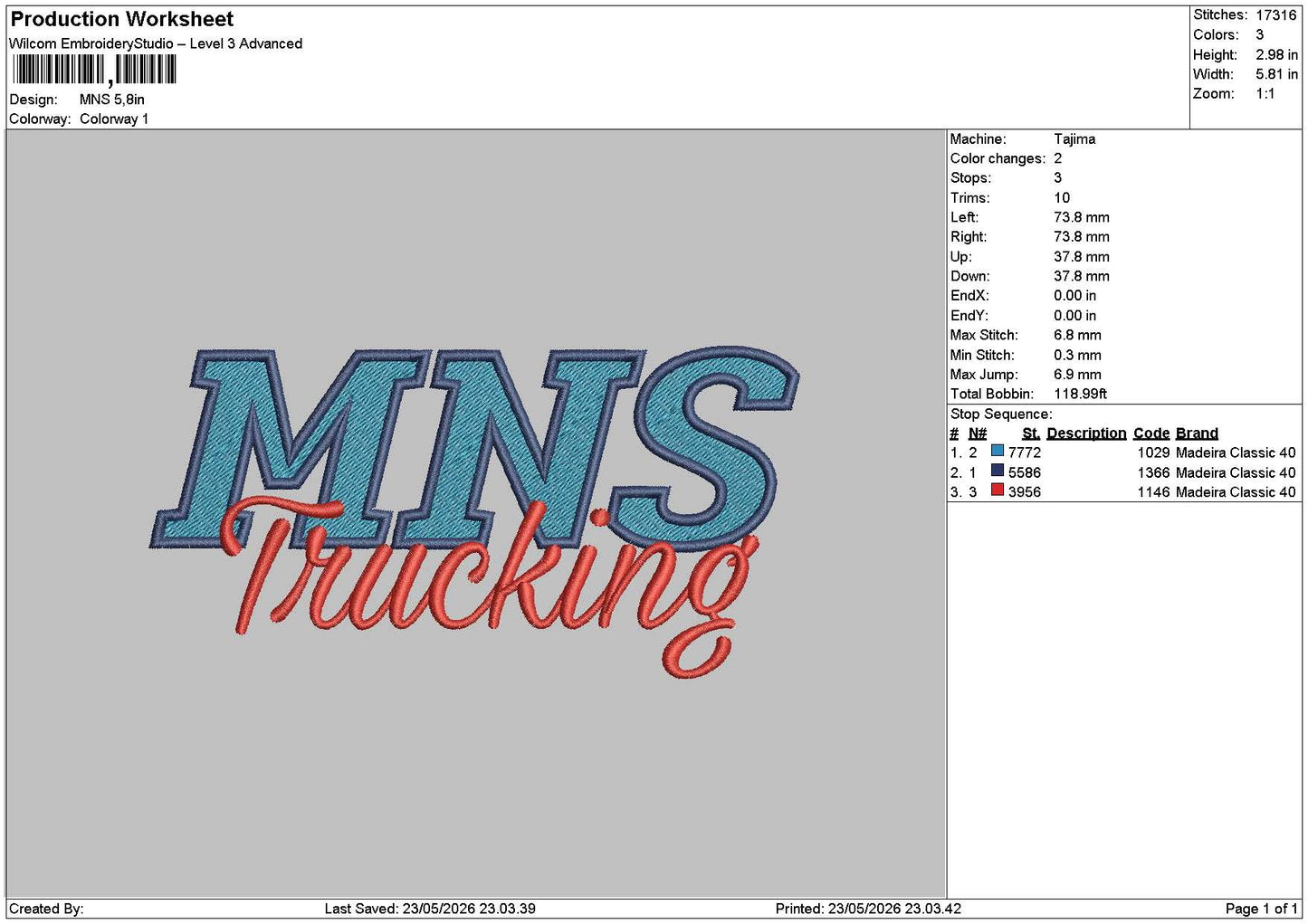
Task: Click the Left value '73.8 mm'
Action: pyautogui.click(x=1082, y=217)
